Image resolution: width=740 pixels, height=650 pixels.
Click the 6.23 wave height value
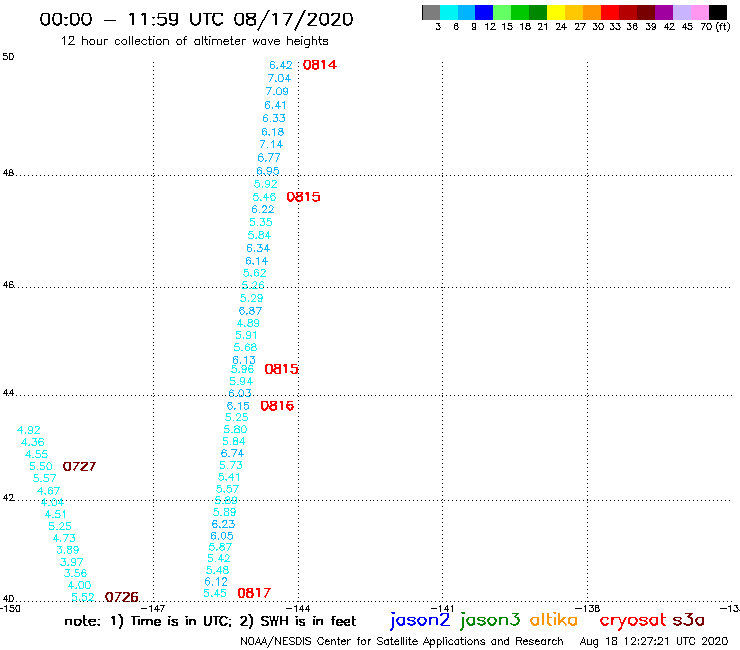pyautogui.click(x=223, y=524)
